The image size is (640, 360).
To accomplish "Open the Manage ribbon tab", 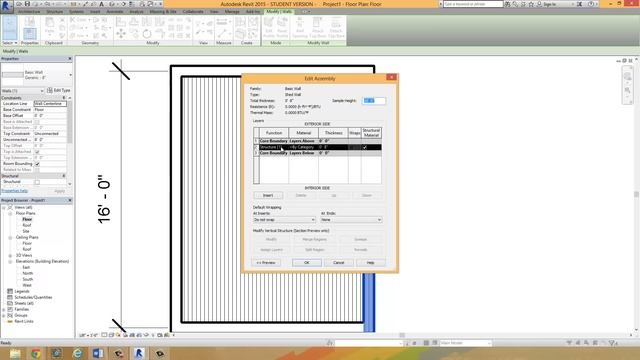I will (x=232, y=11).
